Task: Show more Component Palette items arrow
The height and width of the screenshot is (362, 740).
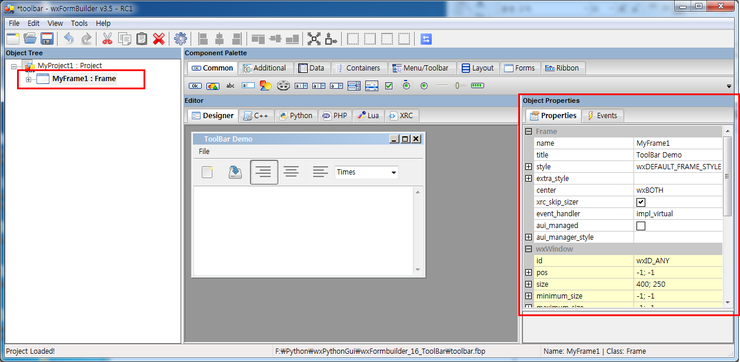Action: click(729, 87)
